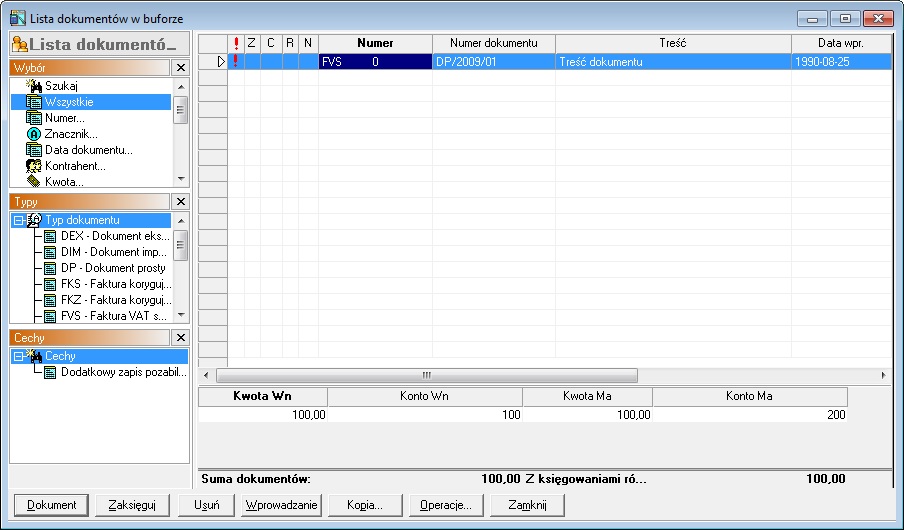Click the Szukaj binoculars icon
904x530 pixels.
(33, 86)
